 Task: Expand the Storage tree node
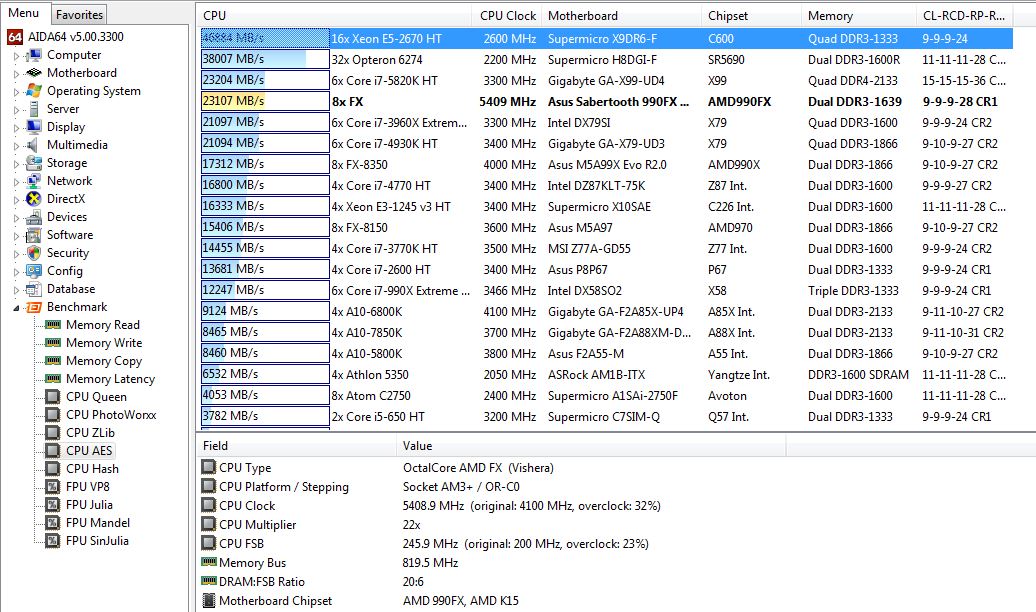(x=17, y=164)
